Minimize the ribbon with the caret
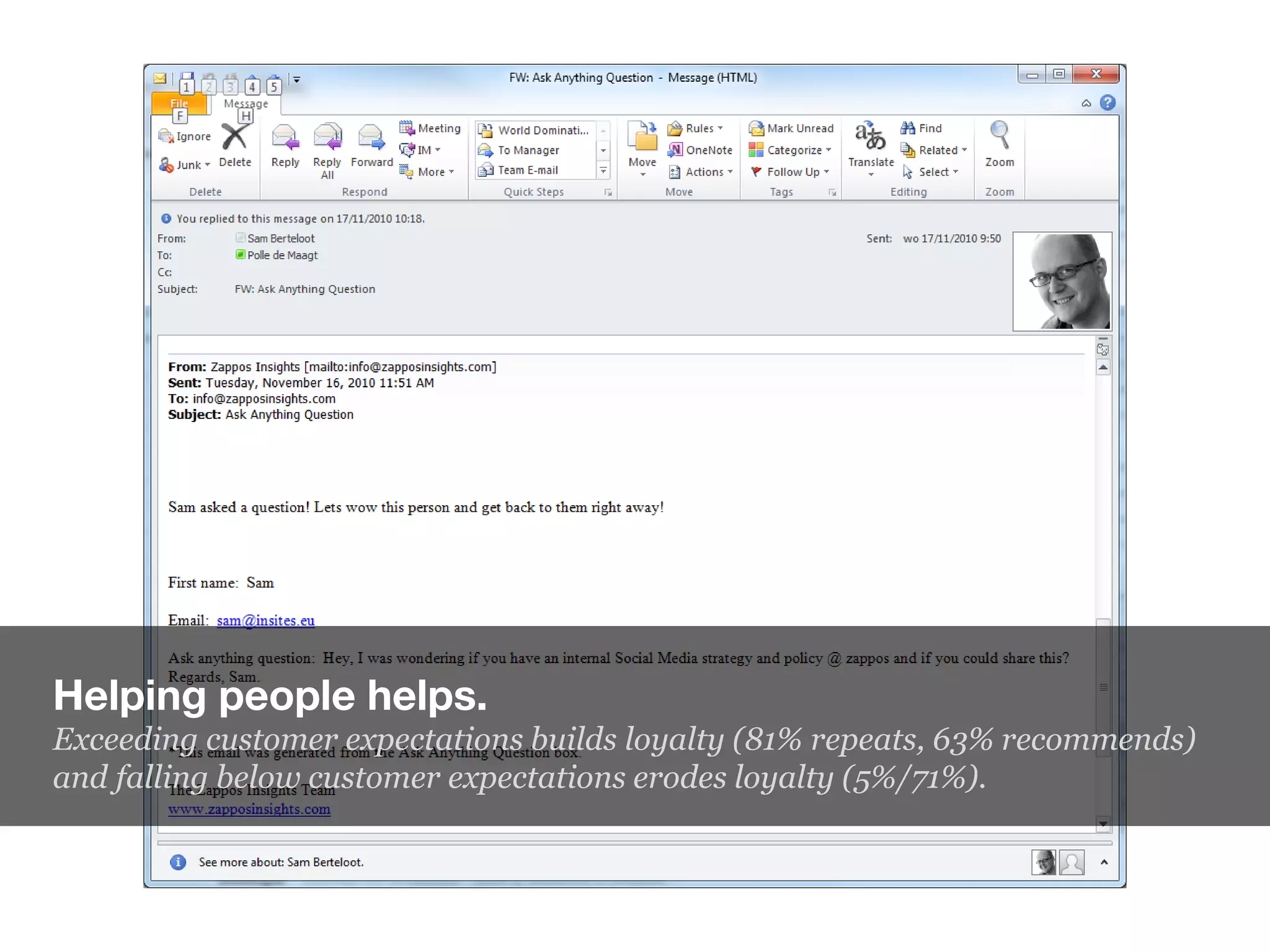1270x952 pixels. (x=1086, y=104)
